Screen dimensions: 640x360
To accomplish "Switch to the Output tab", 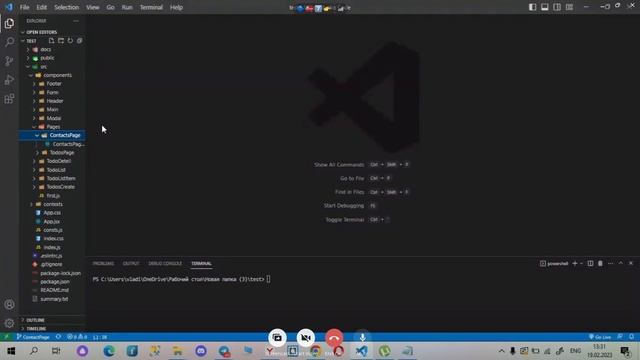I will click(131, 264).
